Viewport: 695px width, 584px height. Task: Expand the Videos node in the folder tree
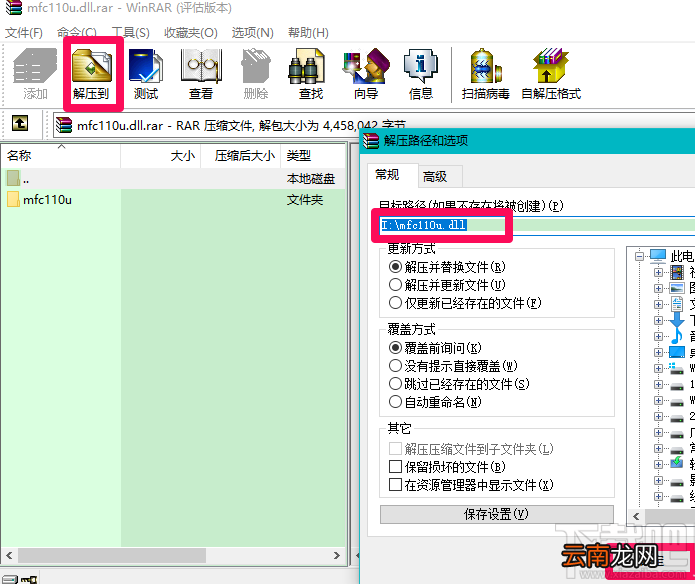coord(658,272)
